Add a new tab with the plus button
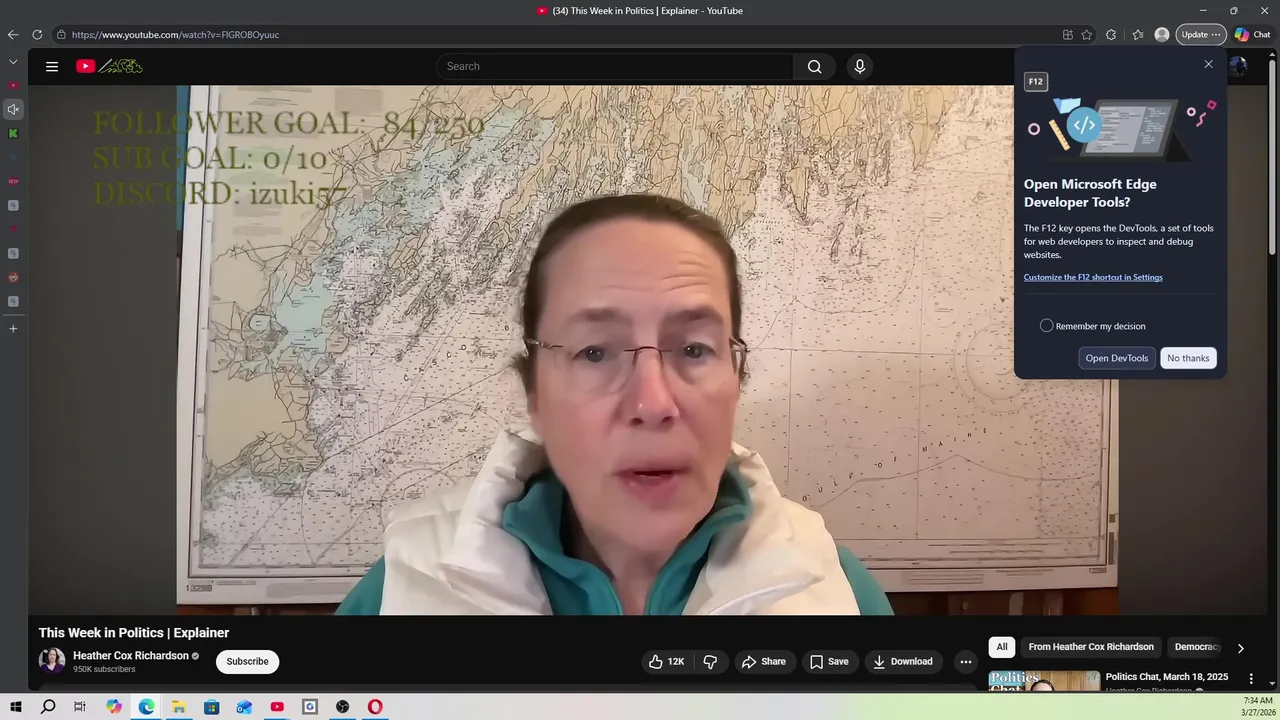 pyautogui.click(x=13, y=328)
